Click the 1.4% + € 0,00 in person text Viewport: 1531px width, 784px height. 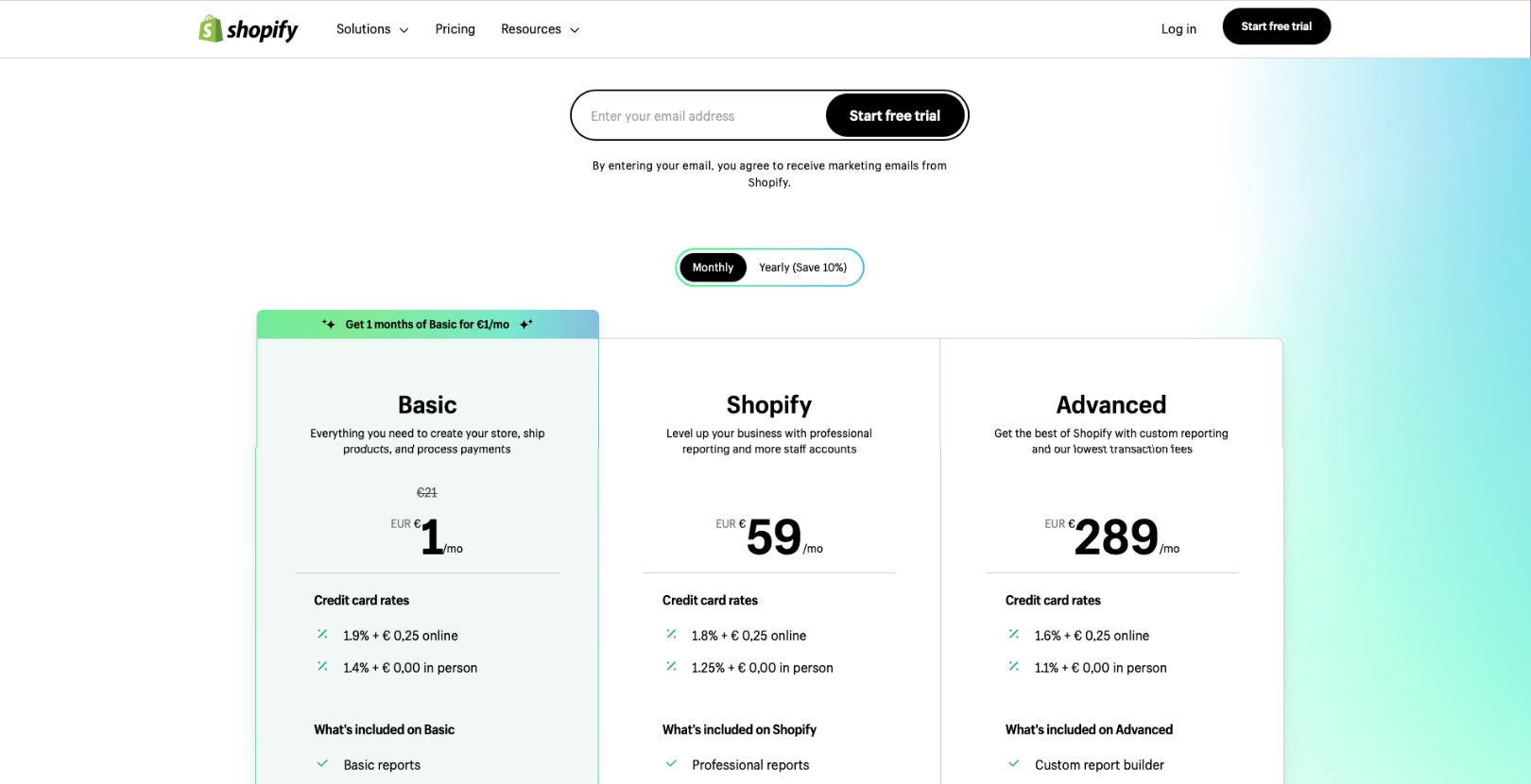tap(410, 668)
